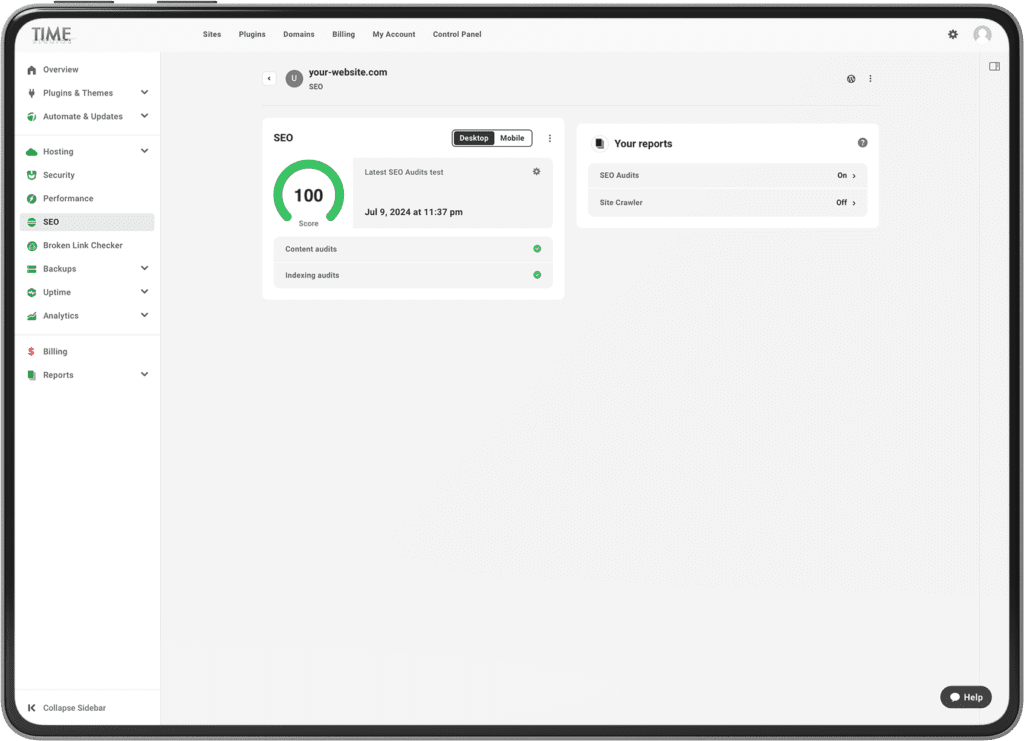This screenshot has height=741, width=1024.
Task: Click the Your reports help icon
Action: tap(862, 143)
